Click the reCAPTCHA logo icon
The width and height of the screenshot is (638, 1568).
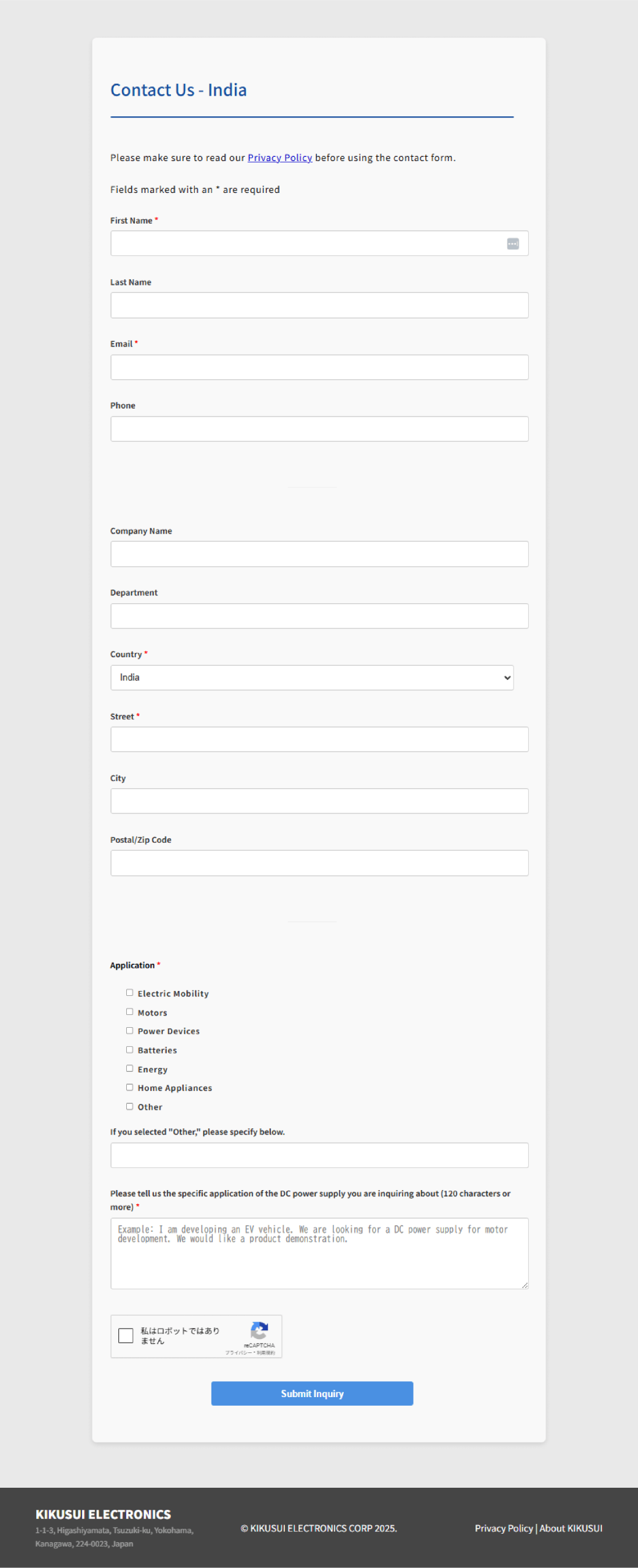coord(259,1332)
